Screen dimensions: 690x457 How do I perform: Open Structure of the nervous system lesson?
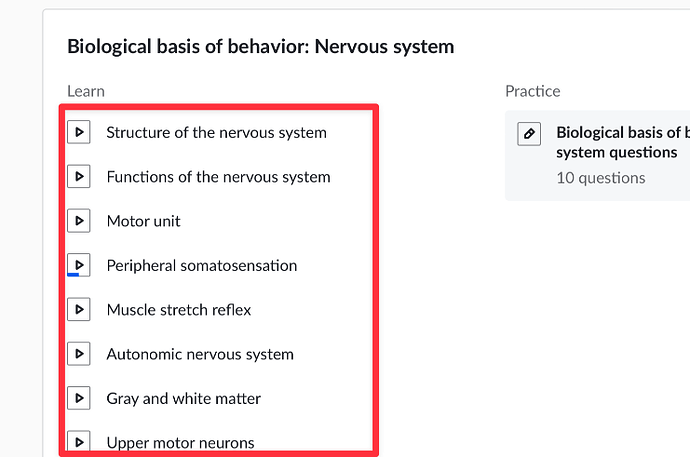tap(216, 132)
